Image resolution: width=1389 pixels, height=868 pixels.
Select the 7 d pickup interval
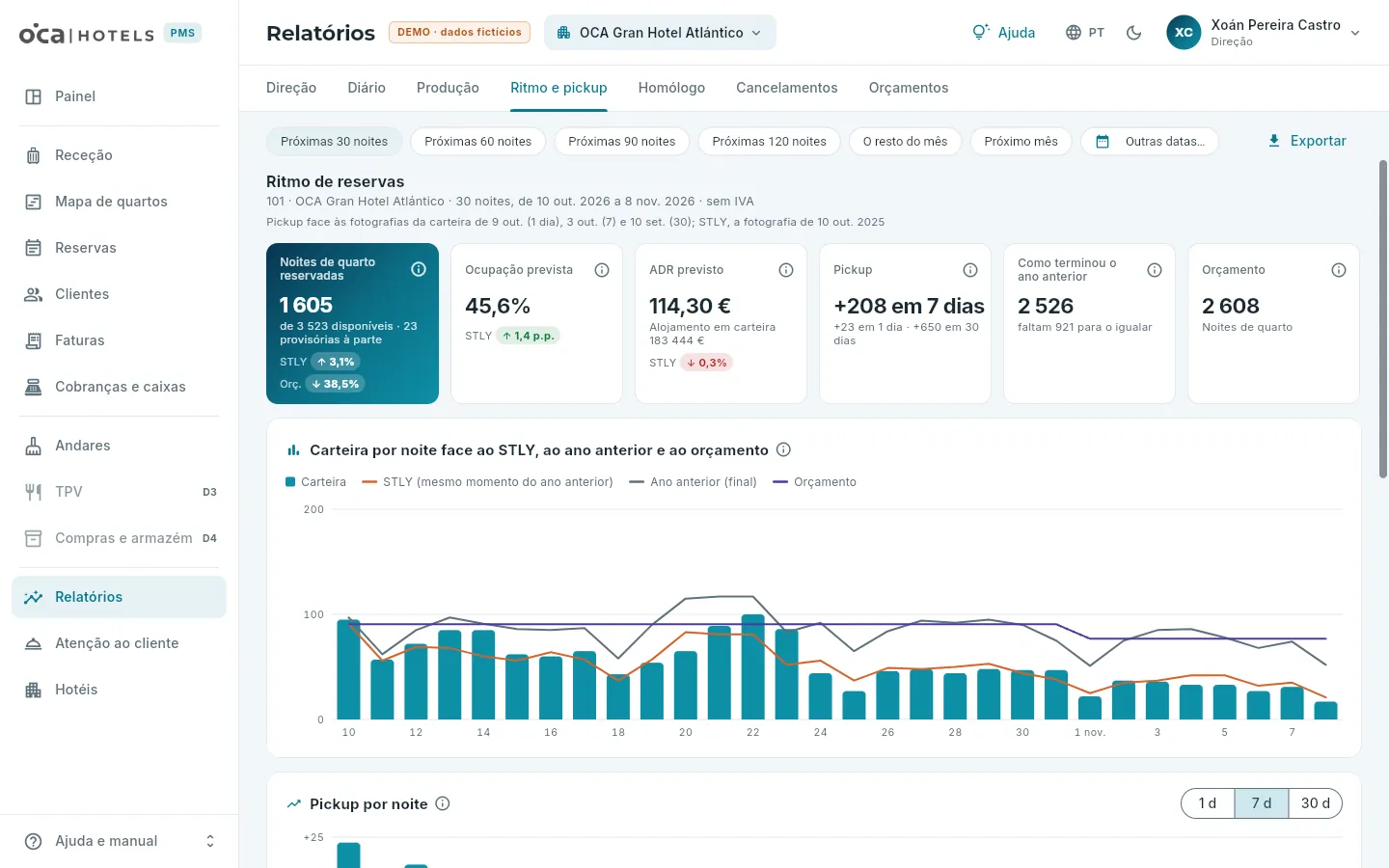(x=1262, y=803)
